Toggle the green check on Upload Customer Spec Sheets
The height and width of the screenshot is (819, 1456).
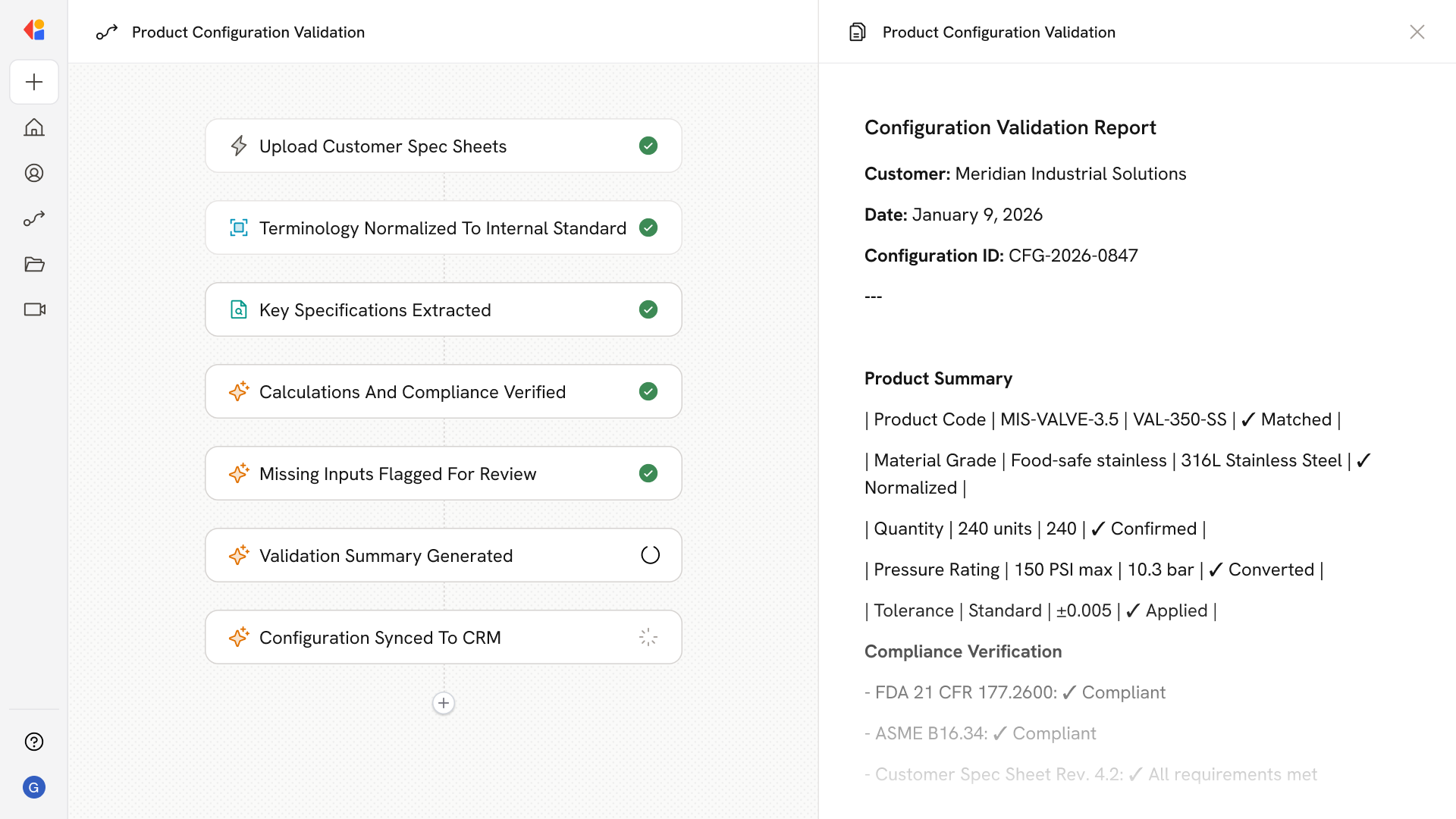[648, 146]
